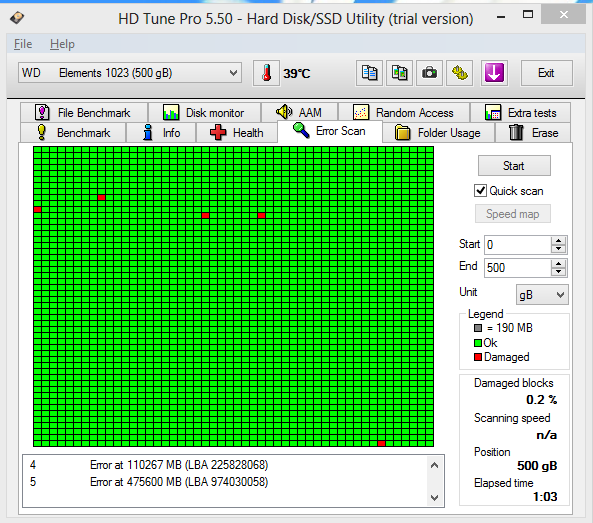Click the camera save screenshot icon
This screenshot has width=593, height=523.
click(429, 73)
